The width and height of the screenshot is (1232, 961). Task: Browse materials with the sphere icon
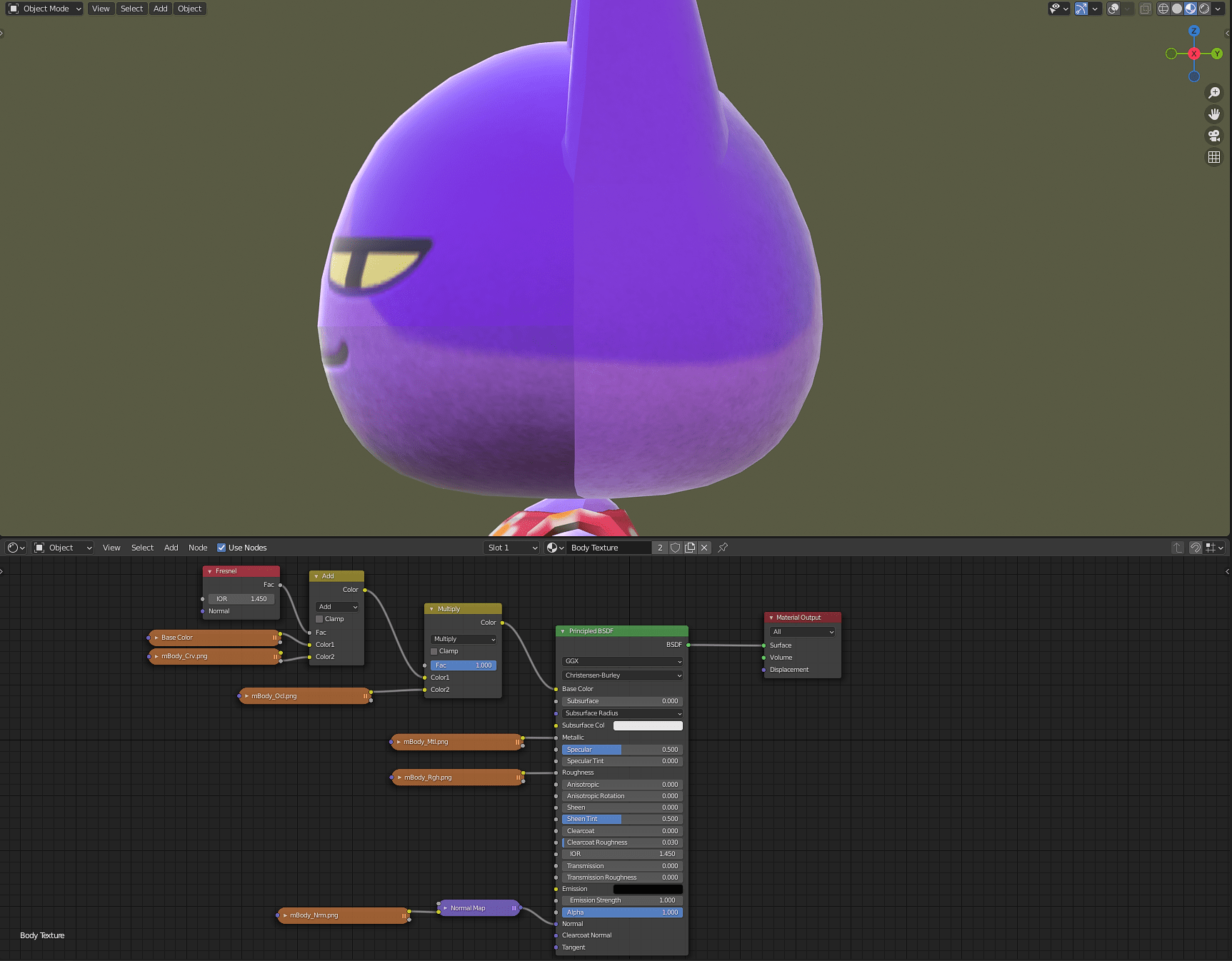[555, 548]
